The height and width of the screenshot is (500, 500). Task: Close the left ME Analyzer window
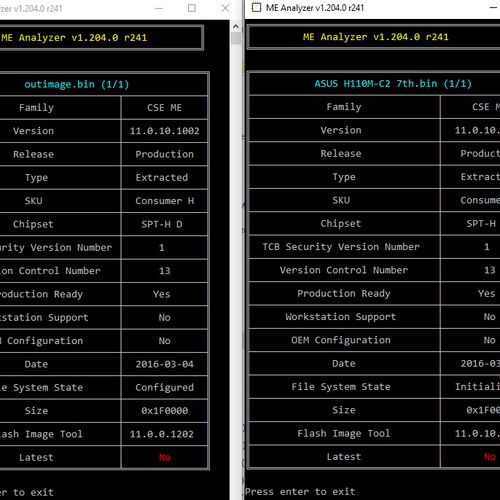click(225, 8)
